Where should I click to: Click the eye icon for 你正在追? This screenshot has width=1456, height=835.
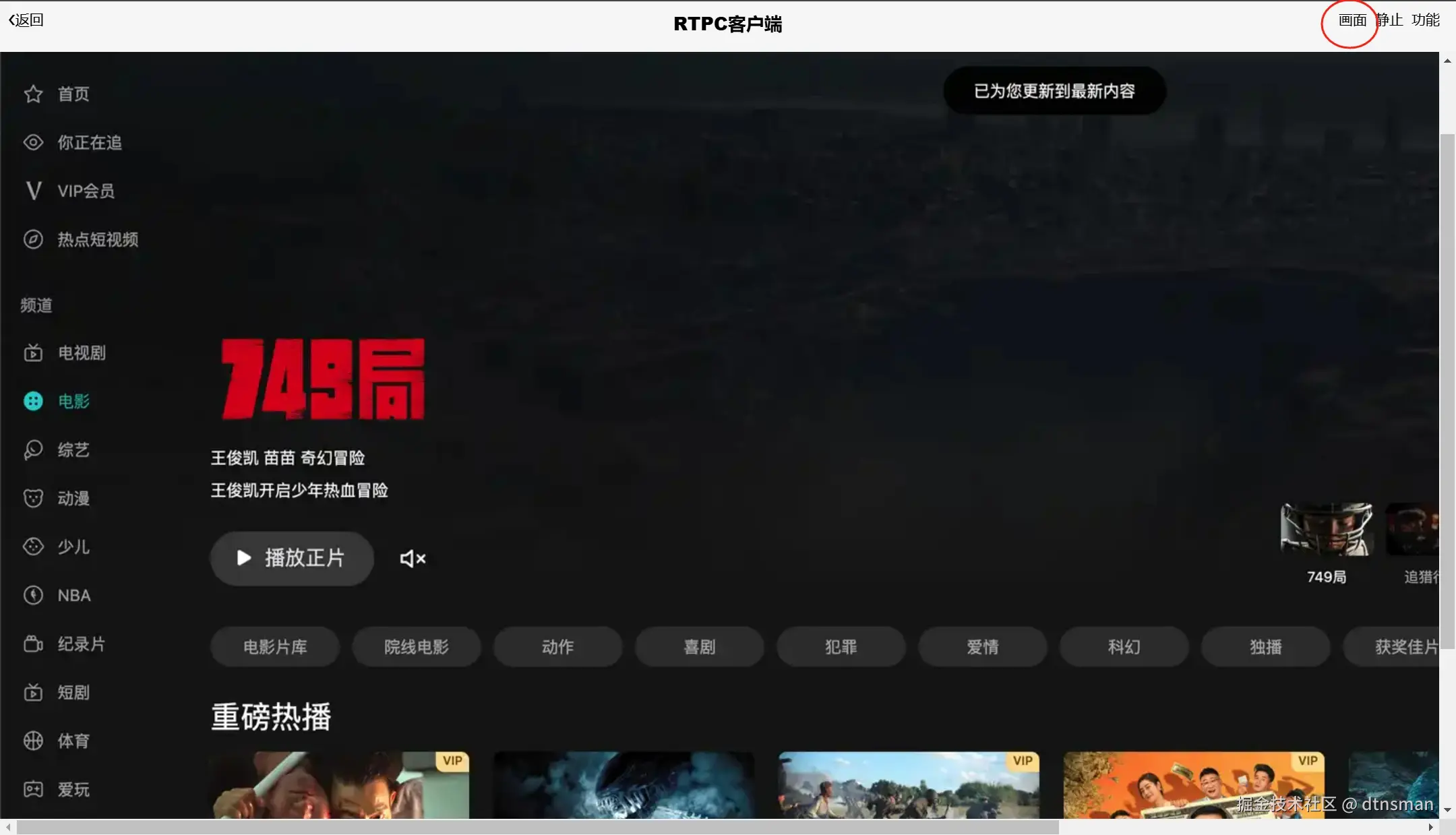[33, 142]
